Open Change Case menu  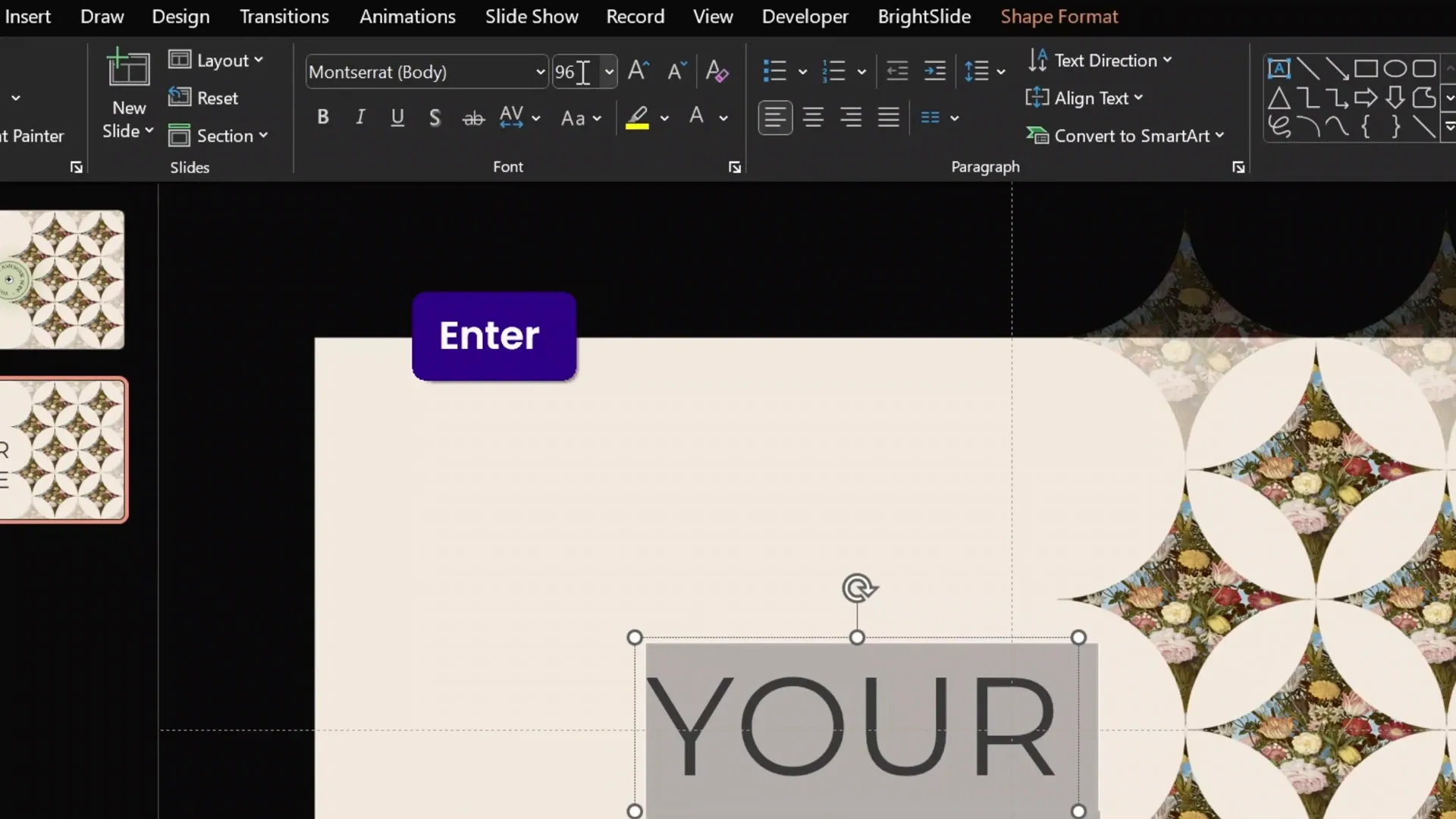581,118
